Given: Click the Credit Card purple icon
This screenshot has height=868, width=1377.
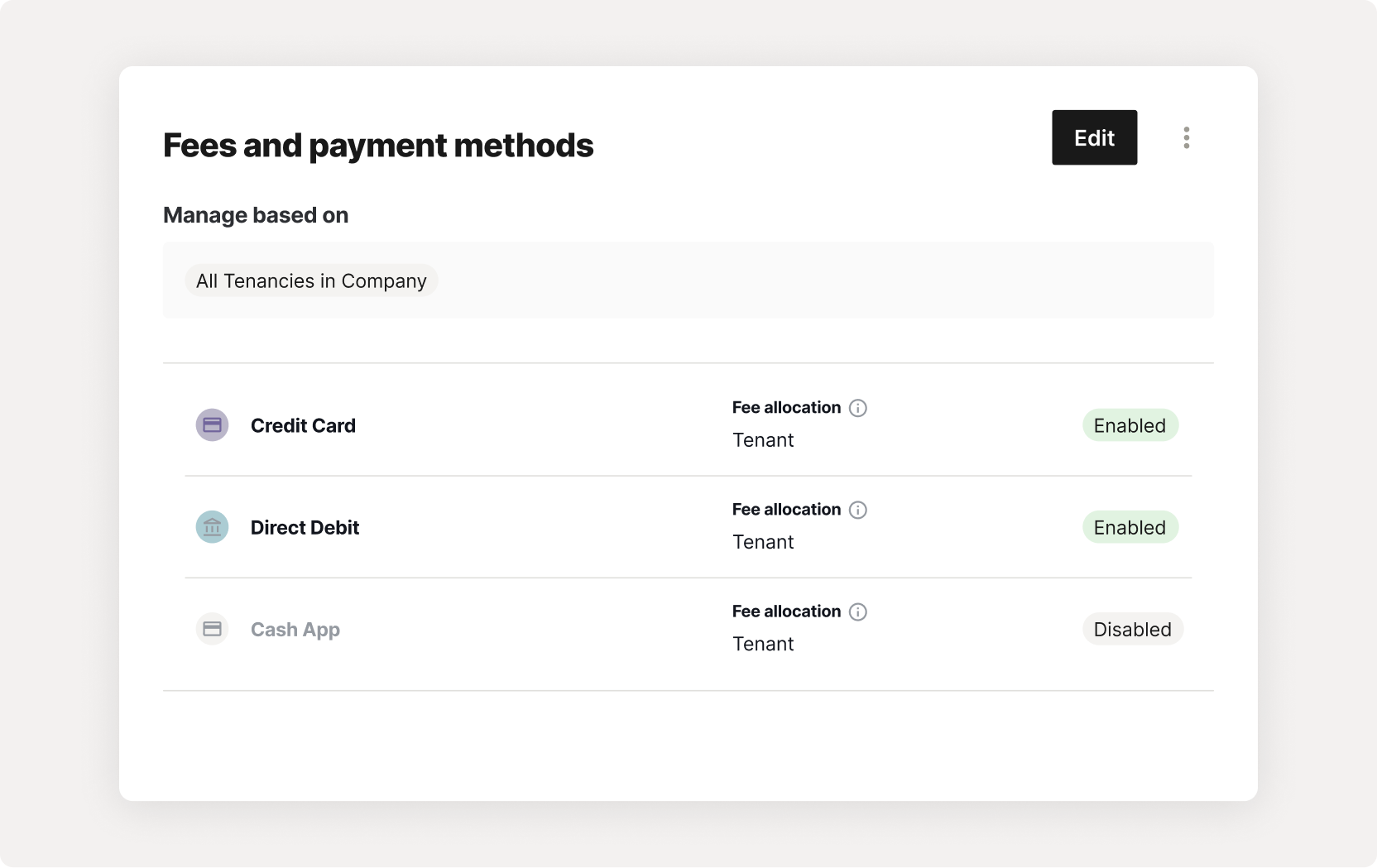Looking at the screenshot, I should point(212,425).
